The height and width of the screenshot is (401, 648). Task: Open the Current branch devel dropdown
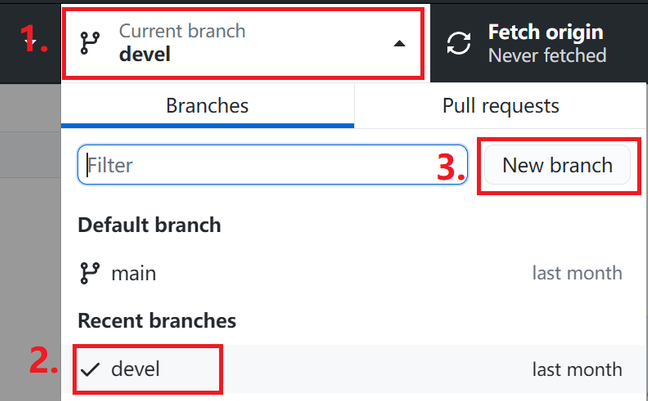point(243,43)
